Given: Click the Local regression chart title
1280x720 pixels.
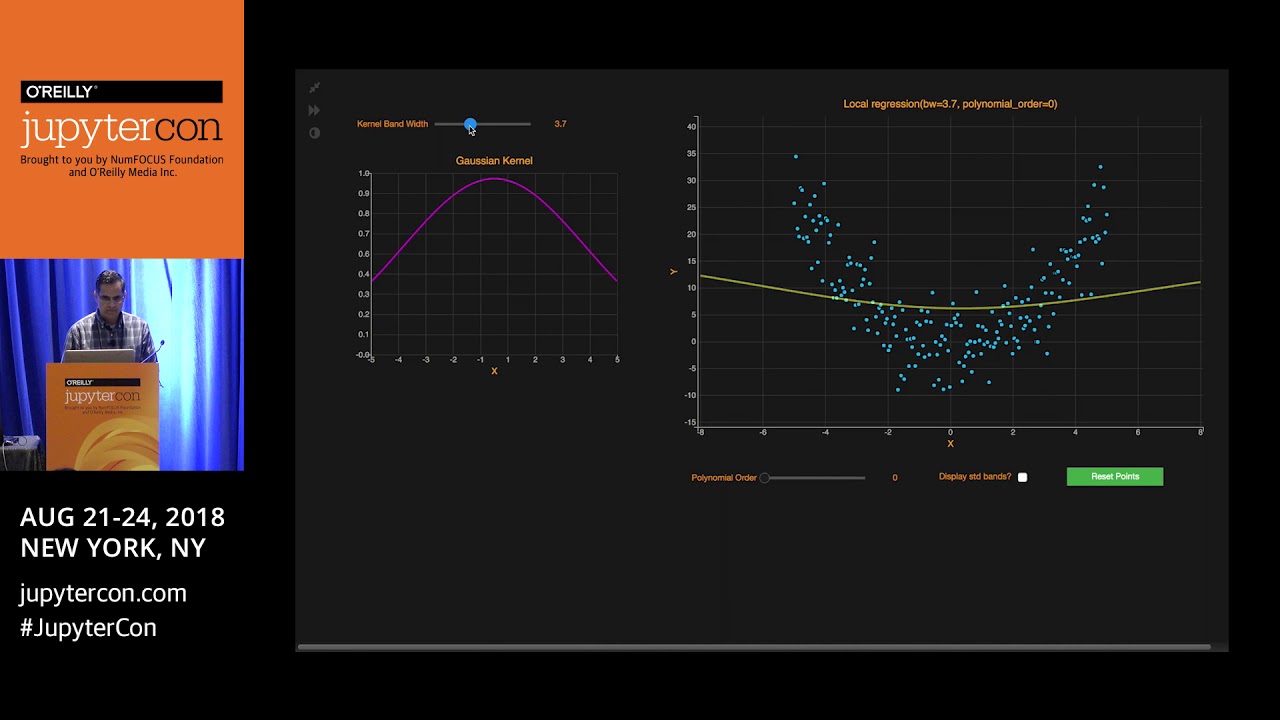Looking at the screenshot, I should click(950, 104).
